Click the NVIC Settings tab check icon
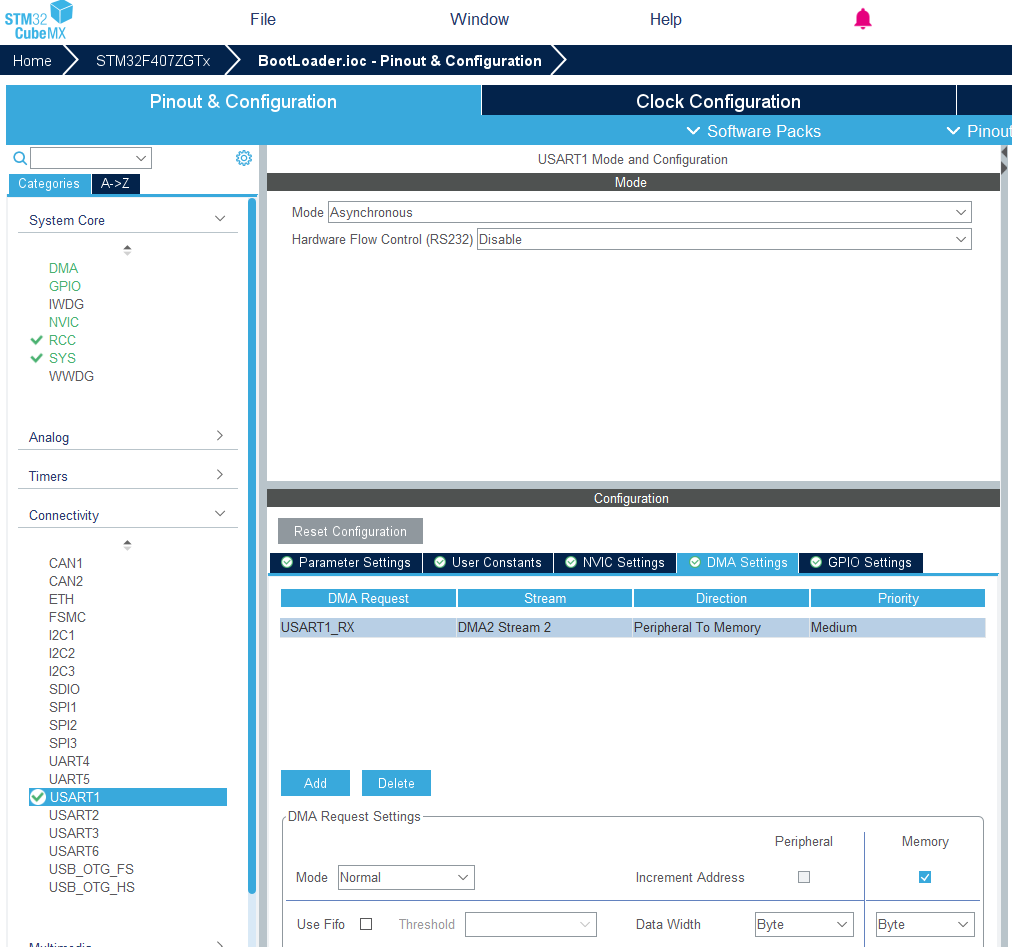Image resolution: width=1012 pixels, height=947 pixels. [571, 562]
